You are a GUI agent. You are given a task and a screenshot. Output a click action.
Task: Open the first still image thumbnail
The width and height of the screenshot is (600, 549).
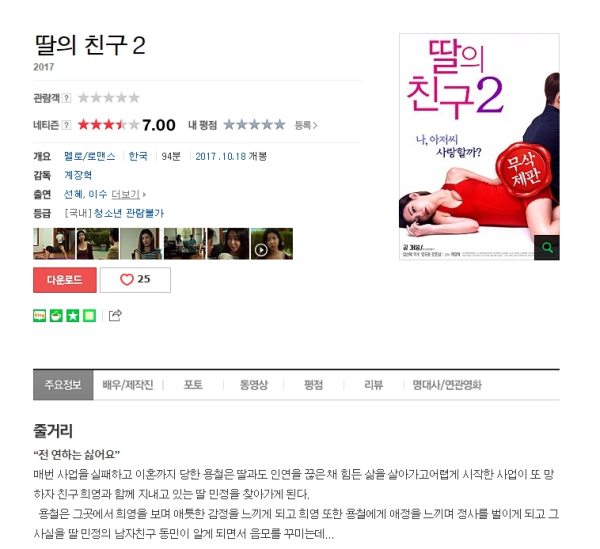(54, 244)
